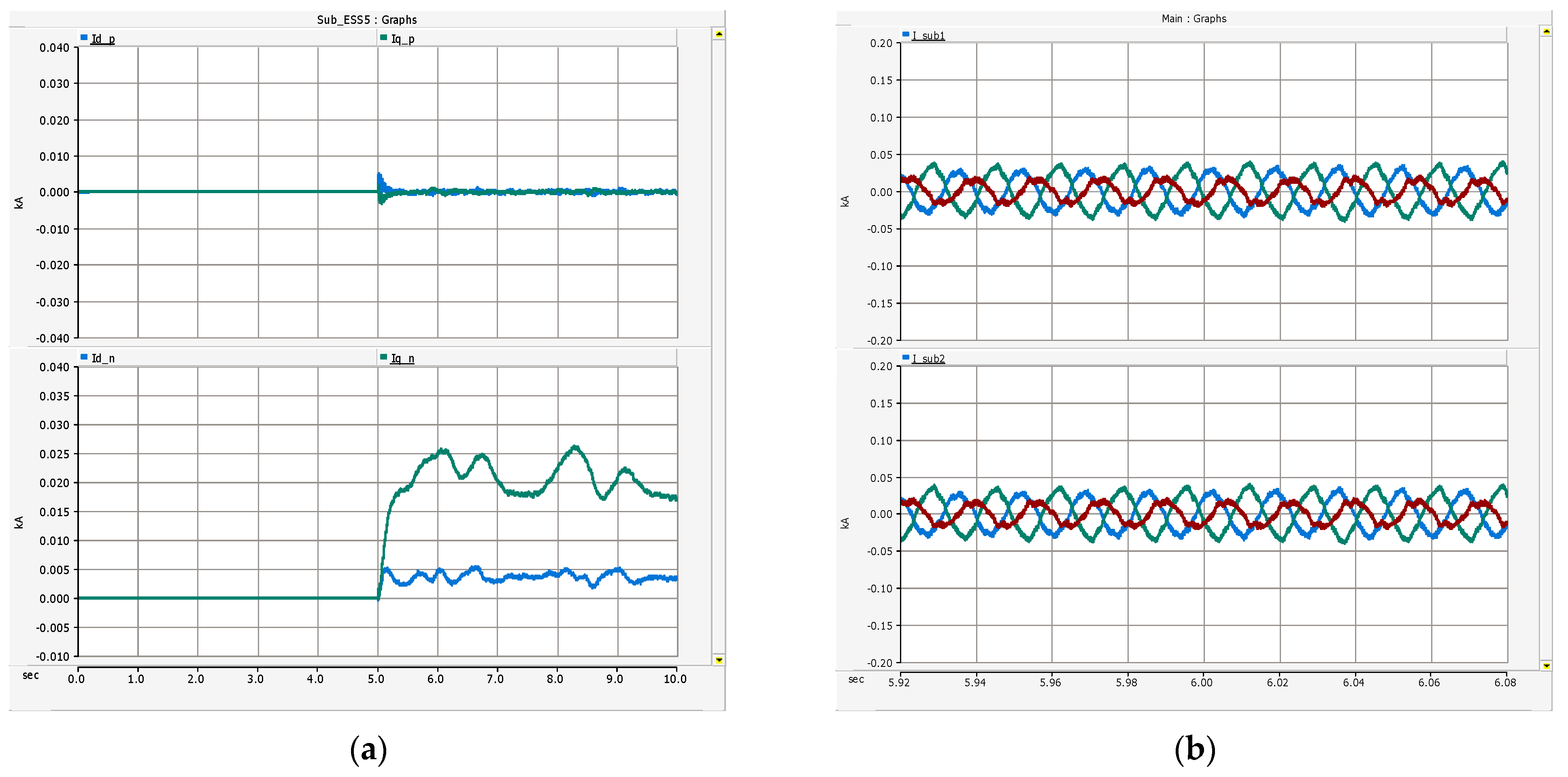Select the Id_n curve label

(103, 358)
